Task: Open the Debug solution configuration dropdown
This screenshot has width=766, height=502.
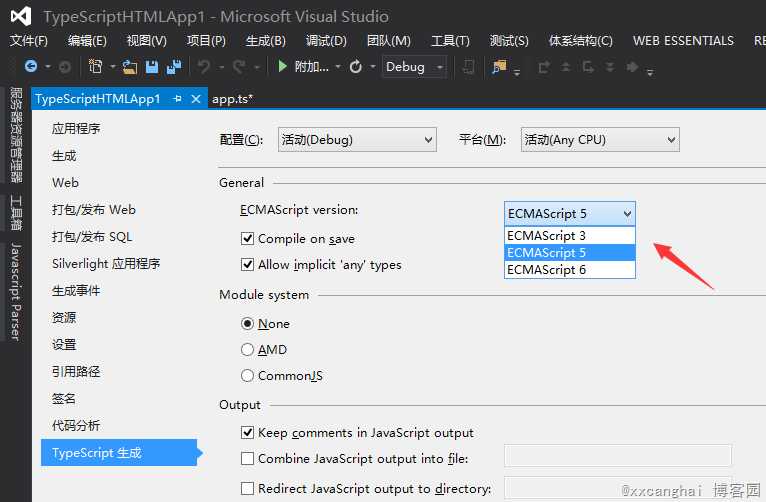Action: [414, 66]
